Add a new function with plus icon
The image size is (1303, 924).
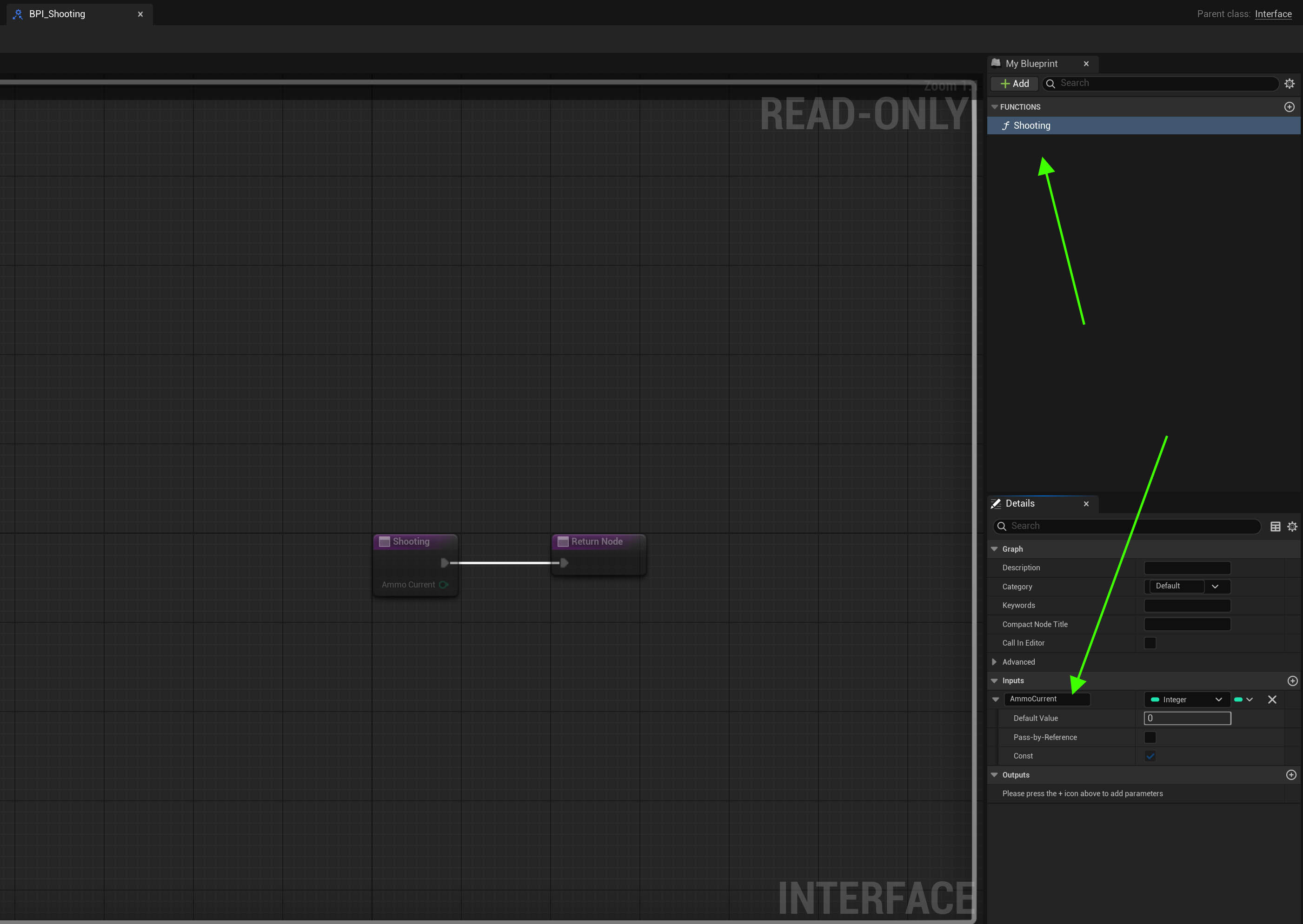pyautogui.click(x=1290, y=107)
